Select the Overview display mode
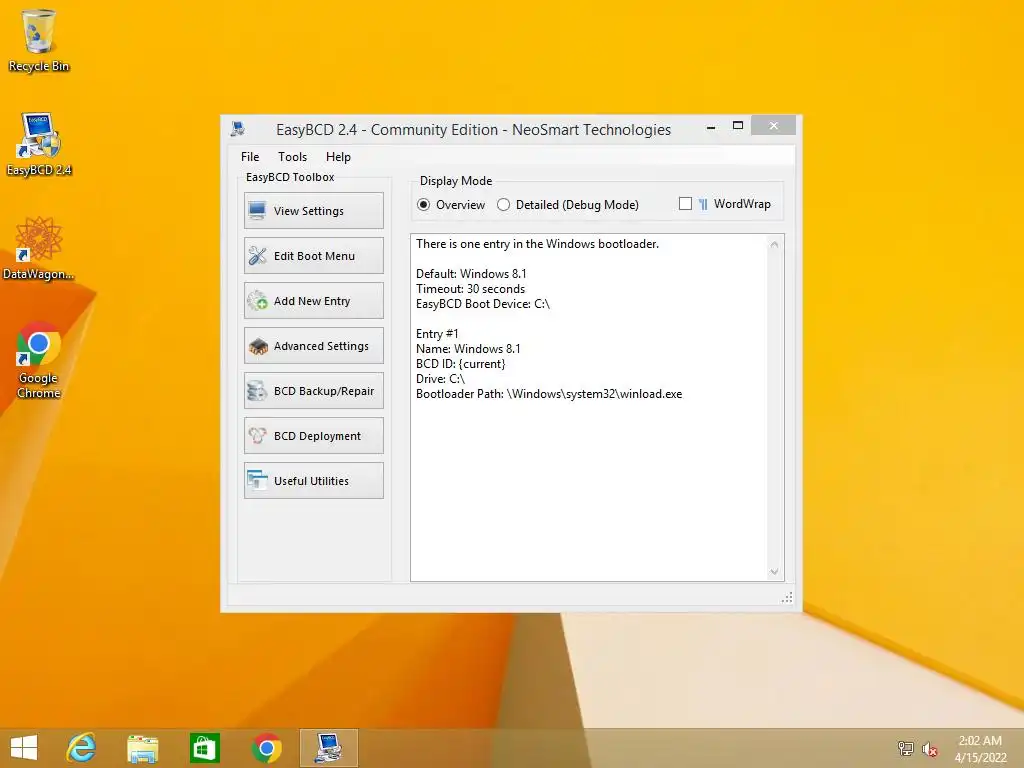This screenshot has height=768, width=1024. (x=451, y=204)
